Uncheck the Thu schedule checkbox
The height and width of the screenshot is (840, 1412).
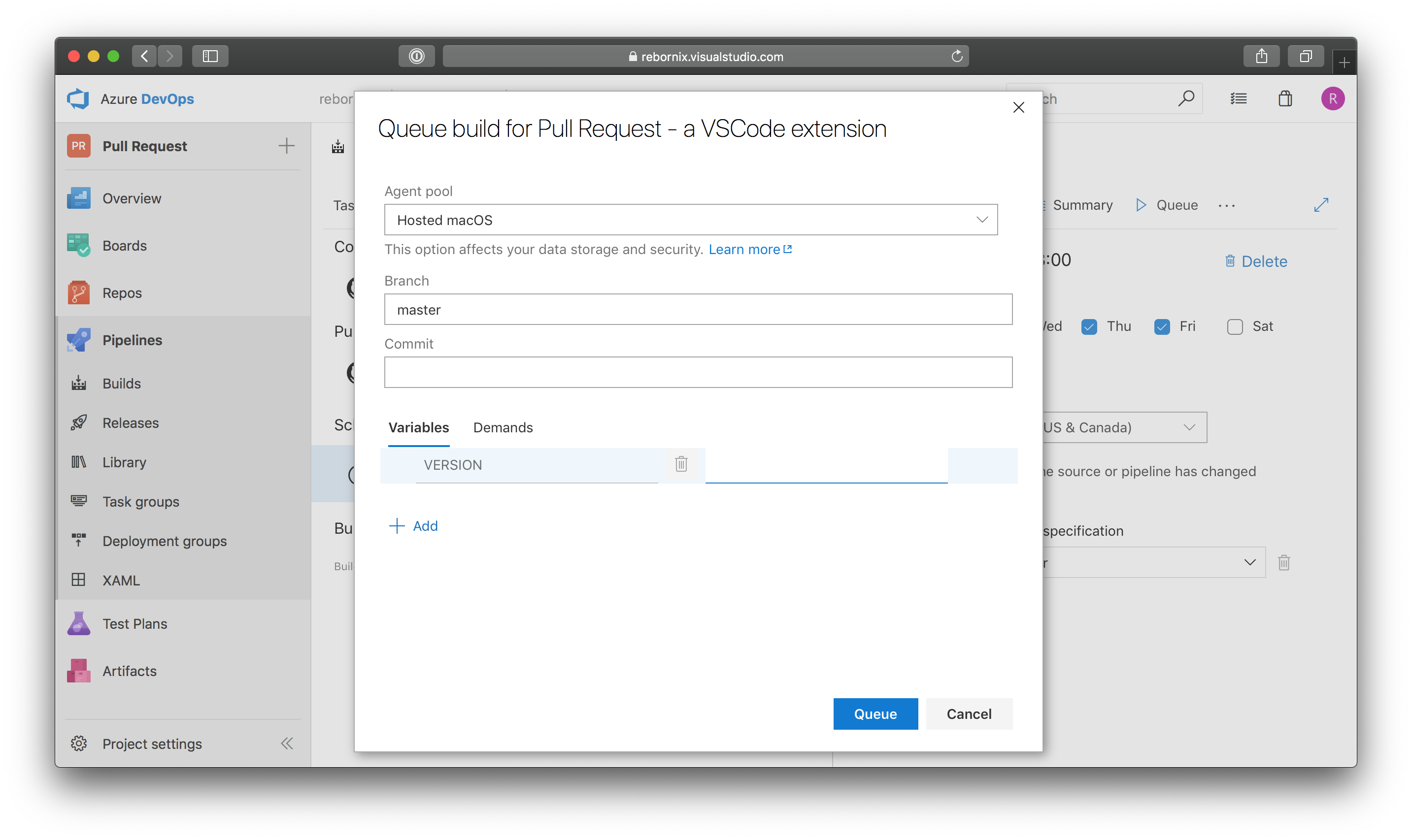pos(1089,326)
